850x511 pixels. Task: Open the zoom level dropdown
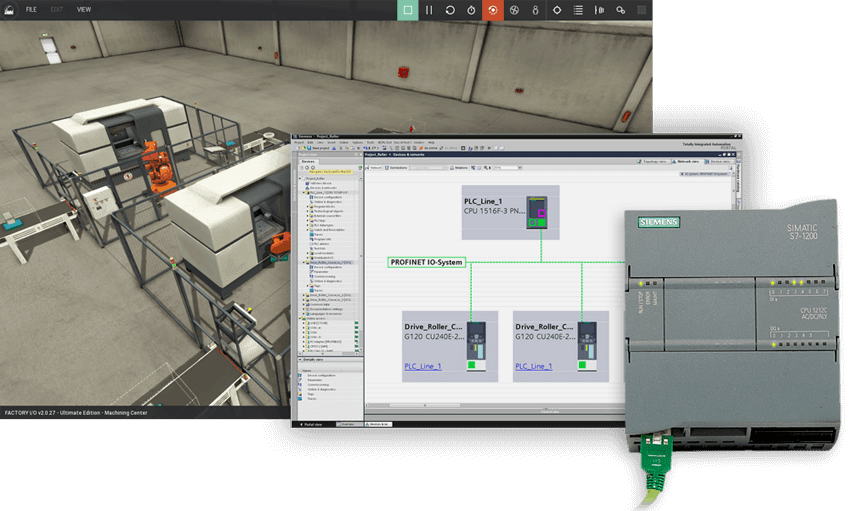click(x=520, y=168)
